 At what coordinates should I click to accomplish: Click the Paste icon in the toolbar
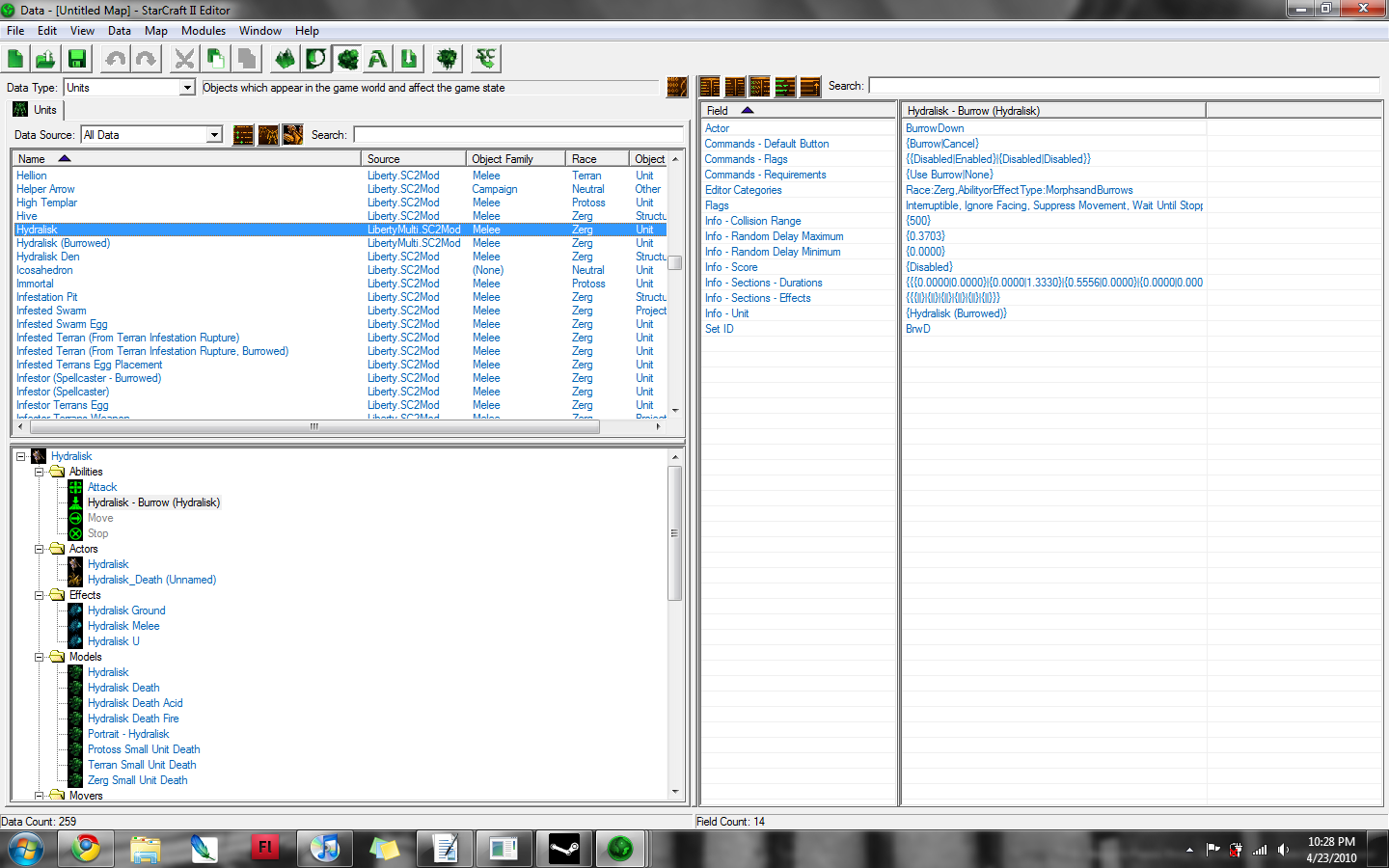pos(247,59)
